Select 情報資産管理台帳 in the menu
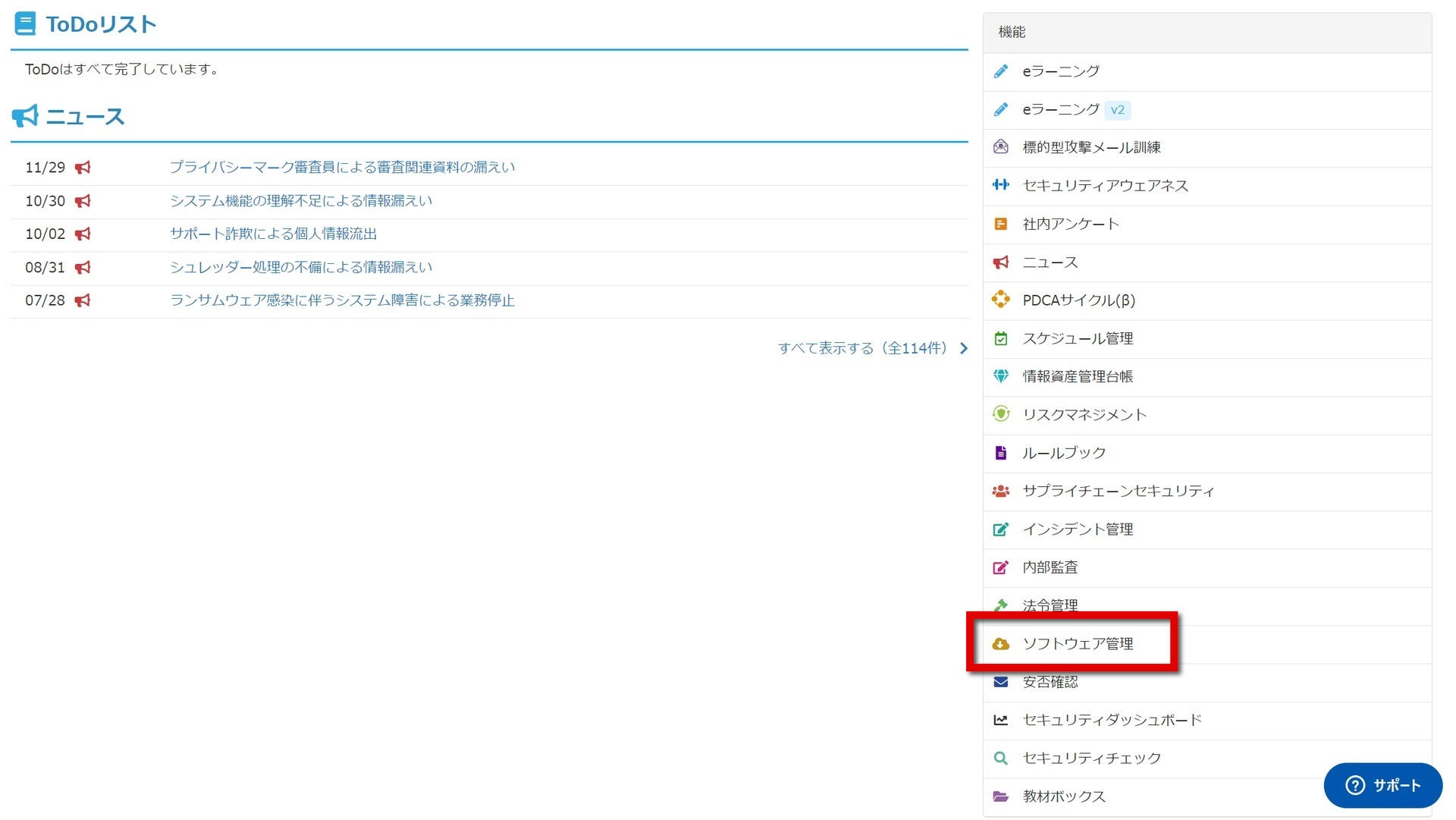 (1207, 377)
